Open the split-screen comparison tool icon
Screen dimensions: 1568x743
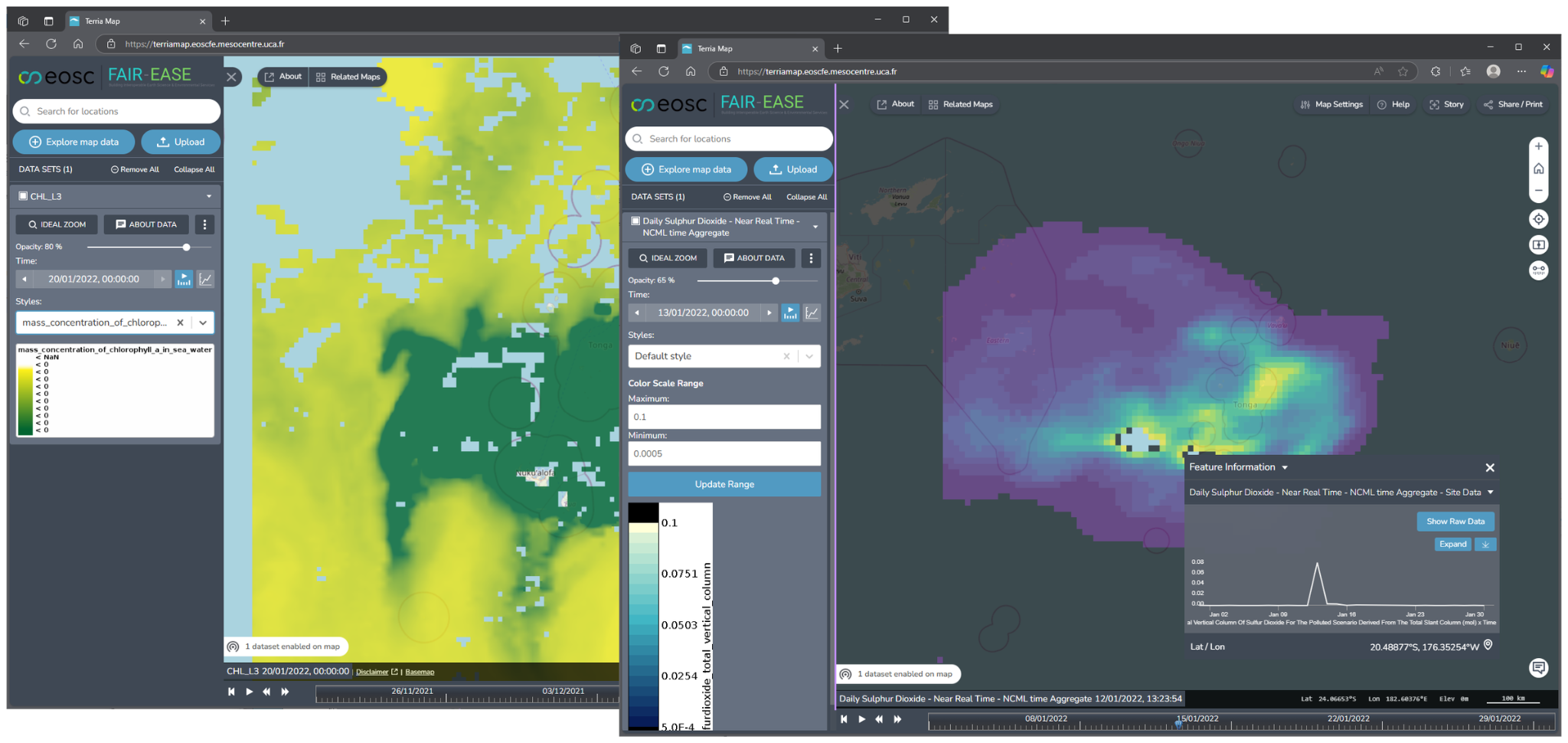point(1539,244)
